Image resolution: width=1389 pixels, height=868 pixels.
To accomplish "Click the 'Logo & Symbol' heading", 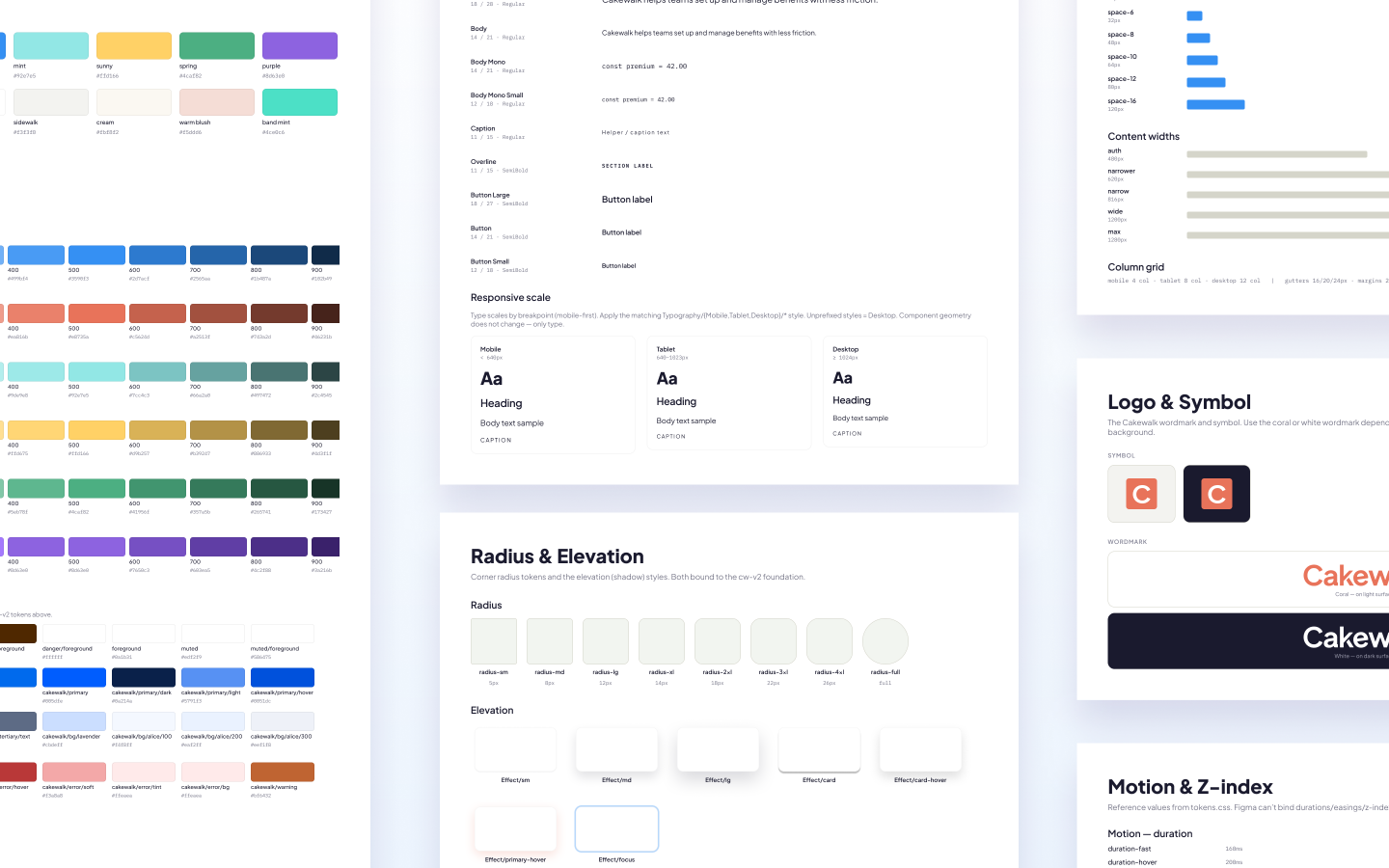I will pos(1179,402).
